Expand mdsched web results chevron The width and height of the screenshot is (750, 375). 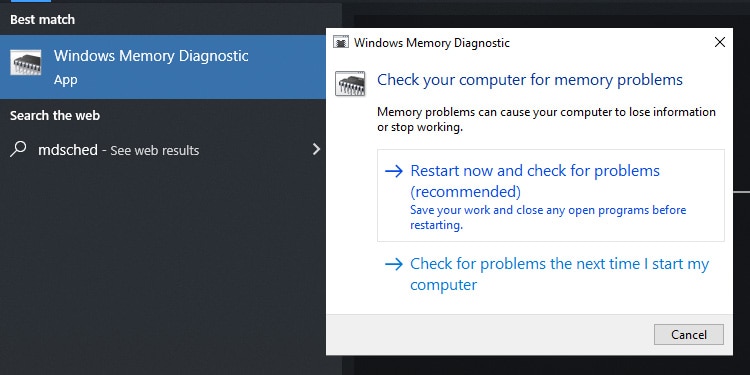pyautogui.click(x=316, y=149)
